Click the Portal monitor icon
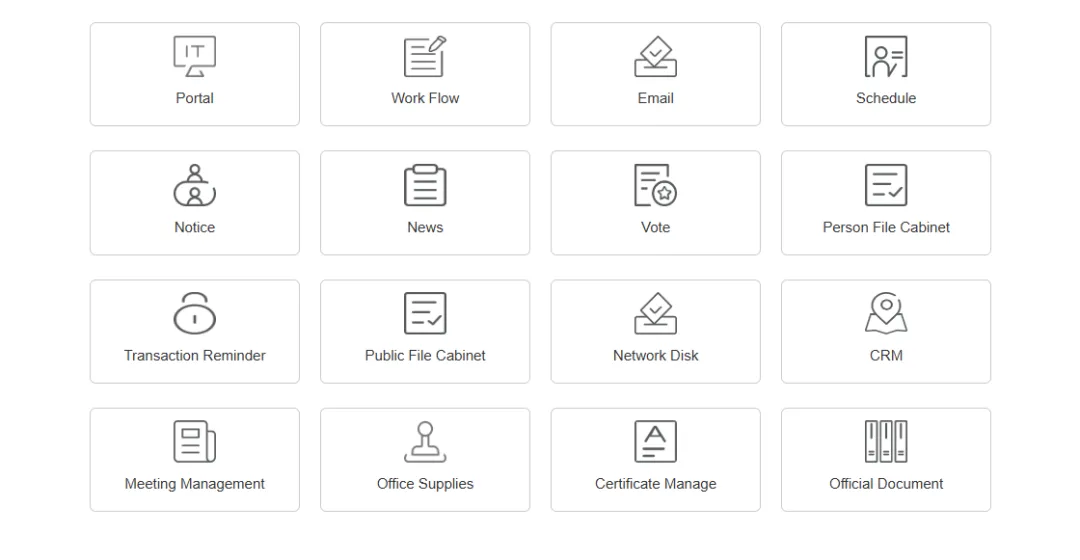The width and height of the screenshot is (1080, 560). [194, 57]
